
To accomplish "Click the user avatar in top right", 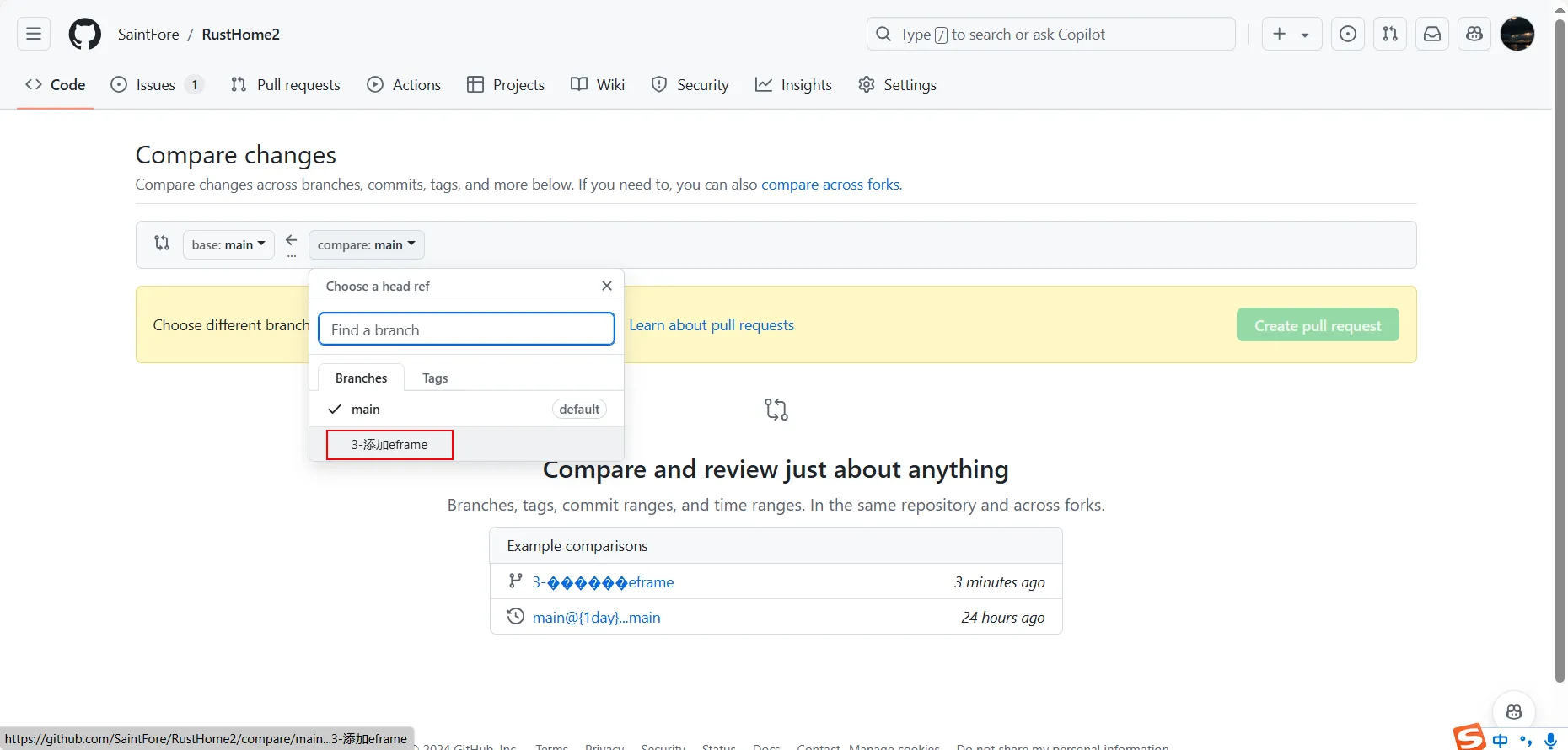I will pyautogui.click(x=1517, y=35).
